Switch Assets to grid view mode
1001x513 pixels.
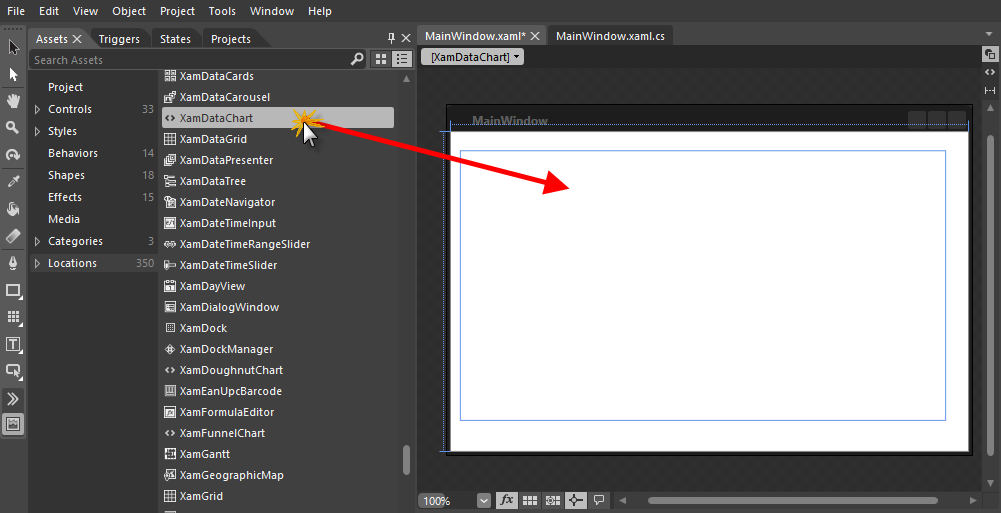[381, 60]
